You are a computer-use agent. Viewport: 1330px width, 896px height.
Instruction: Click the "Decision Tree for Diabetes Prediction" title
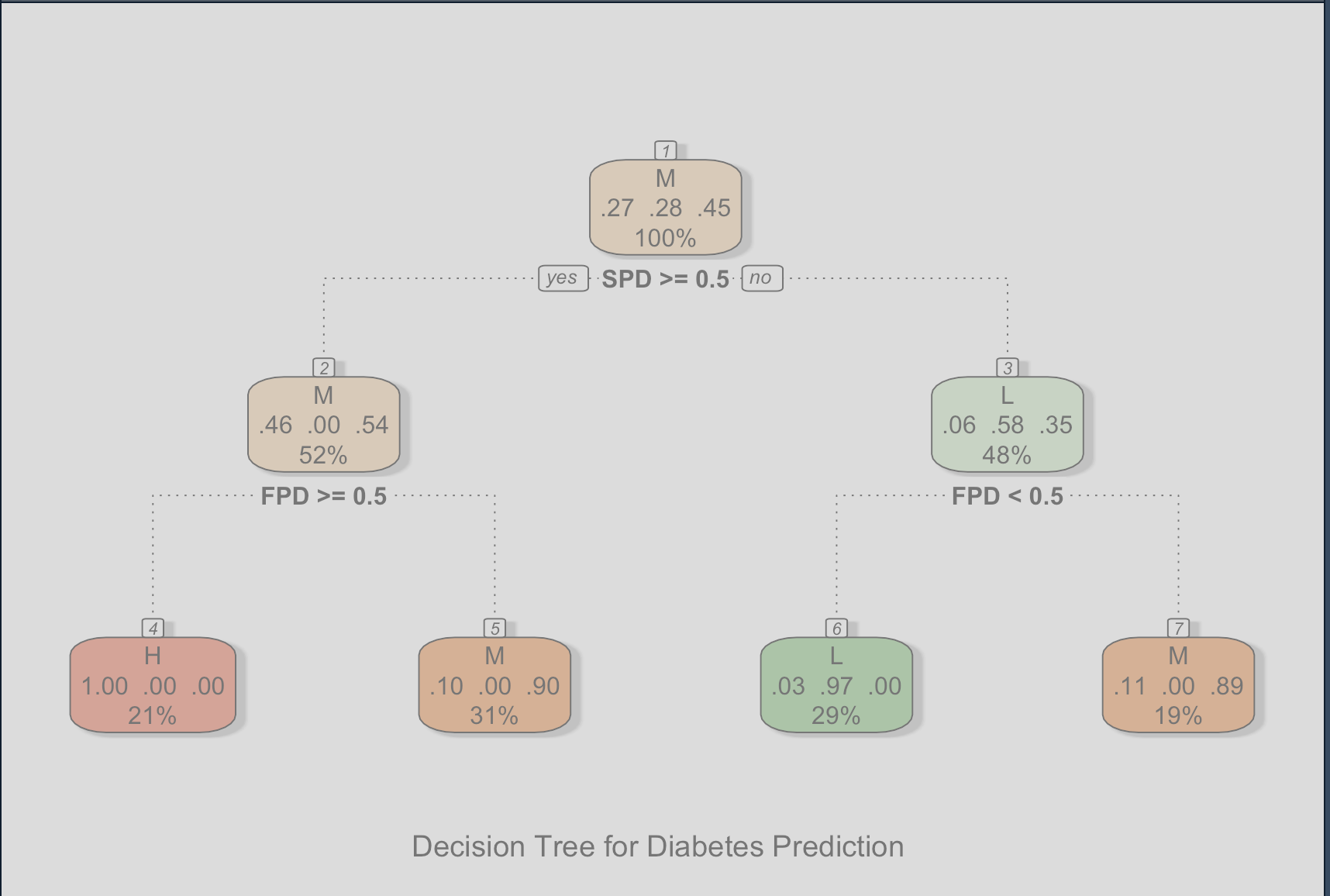click(658, 846)
